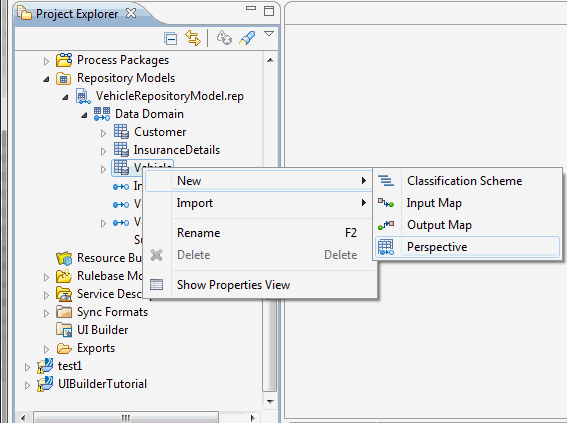Click the InsuranceDetails table icon

(121, 149)
